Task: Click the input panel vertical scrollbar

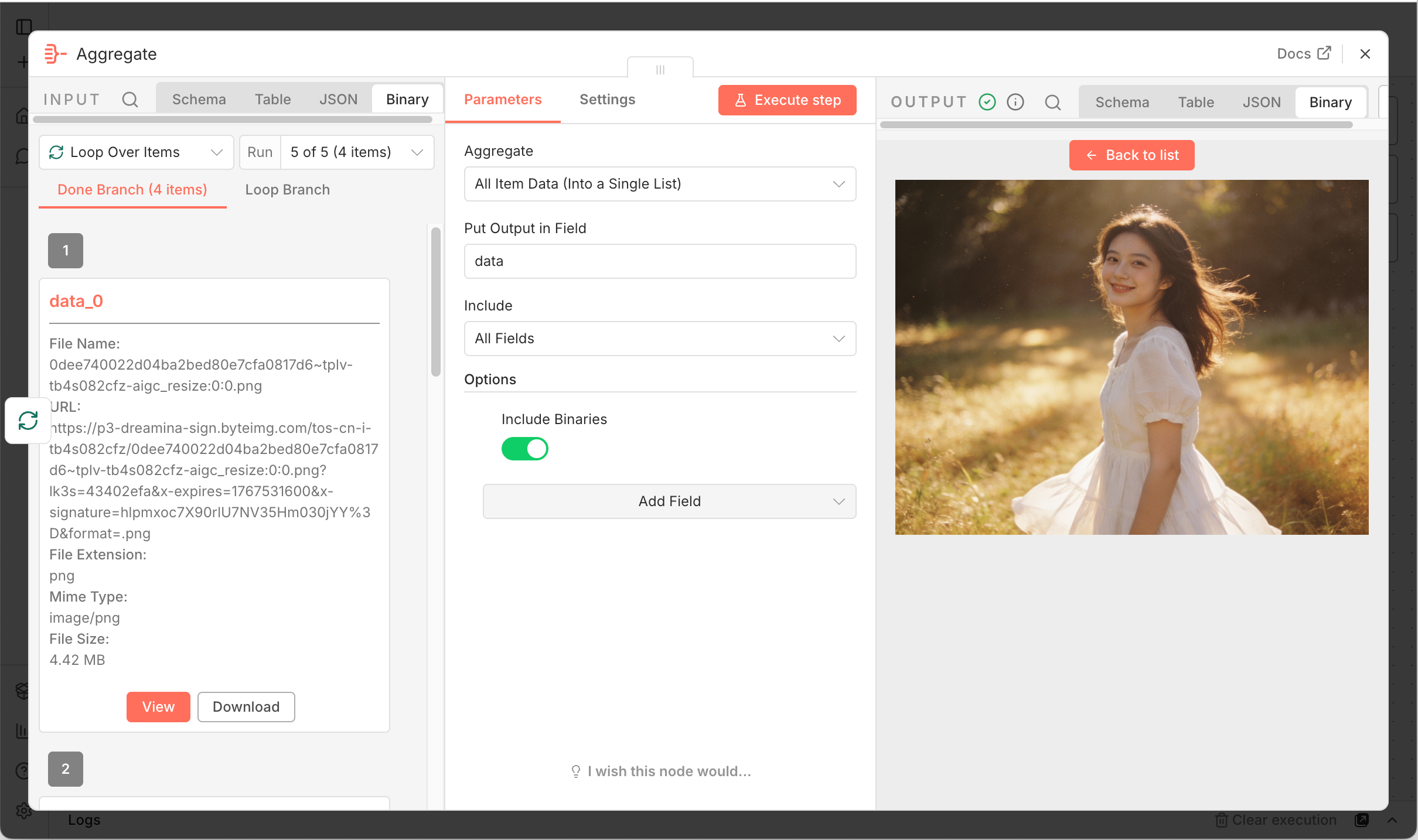Action: click(435, 302)
